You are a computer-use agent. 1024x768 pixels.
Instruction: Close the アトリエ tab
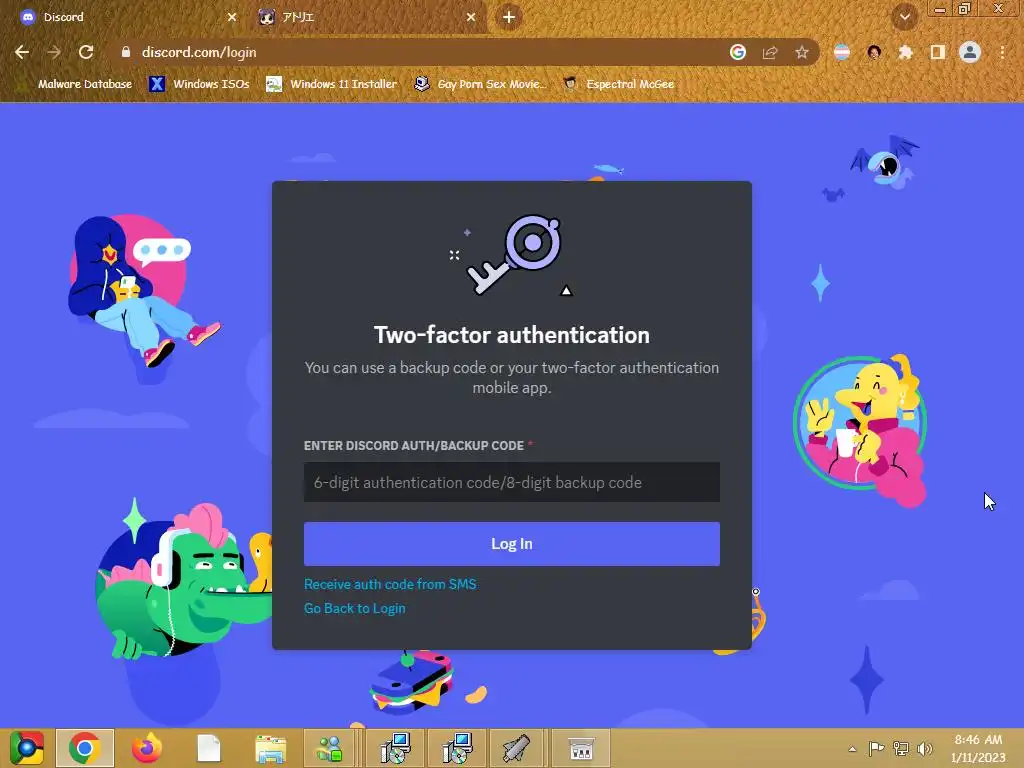(471, 17)
